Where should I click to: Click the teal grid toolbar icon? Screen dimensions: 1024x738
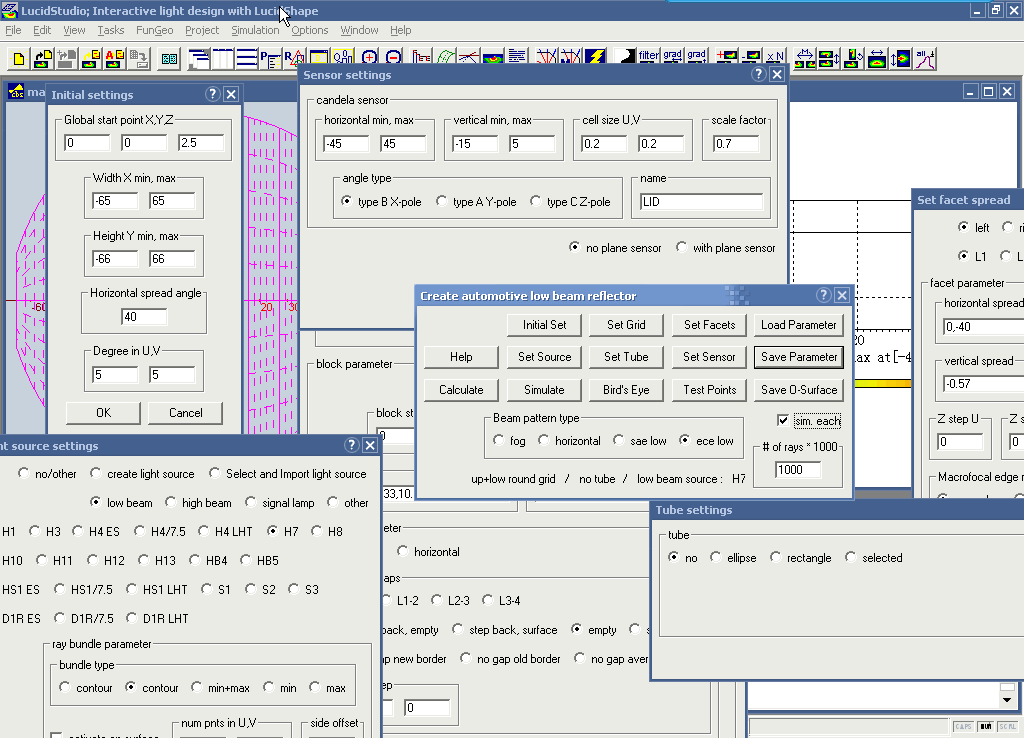pos(170,59)
